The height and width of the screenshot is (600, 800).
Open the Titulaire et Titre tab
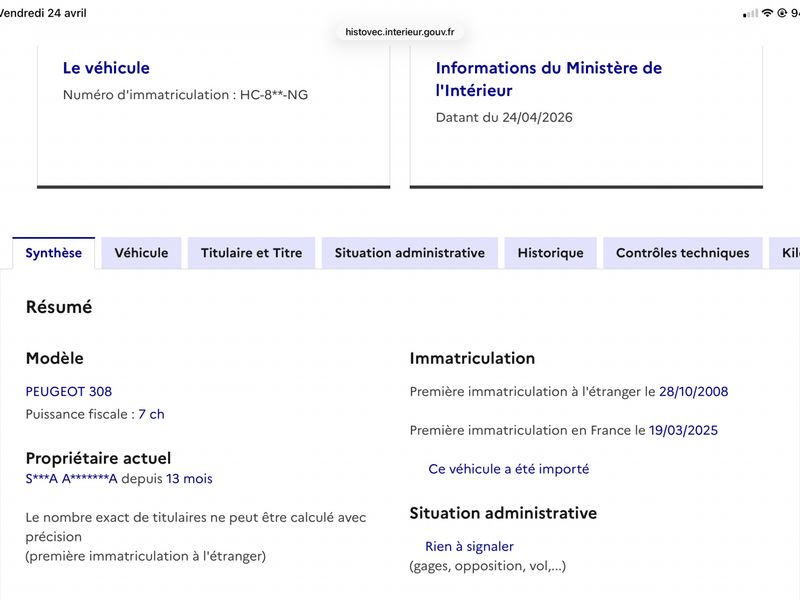tap(252, 253)
